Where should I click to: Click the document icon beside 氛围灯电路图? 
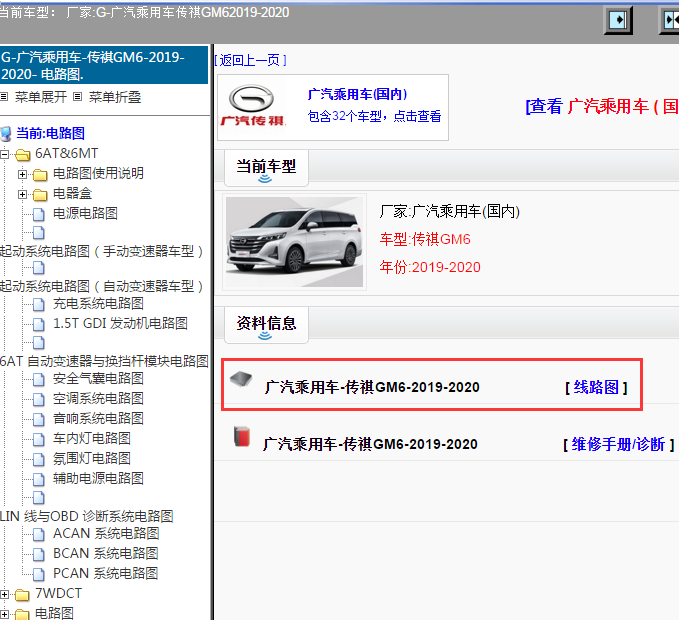click(39, 459)
